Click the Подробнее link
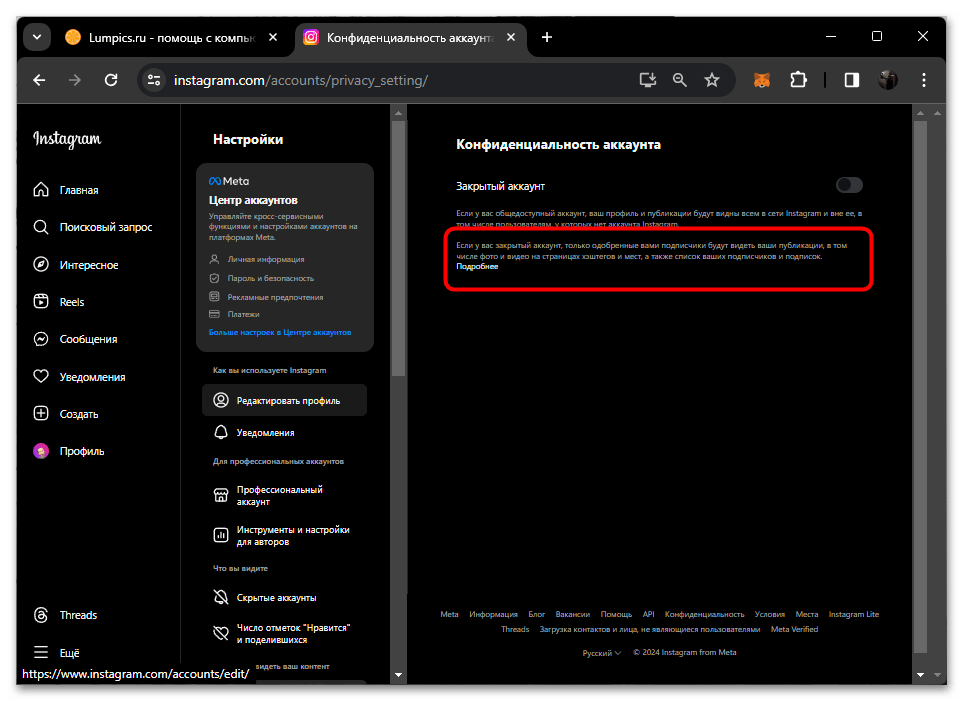 (x=477, y=267)
